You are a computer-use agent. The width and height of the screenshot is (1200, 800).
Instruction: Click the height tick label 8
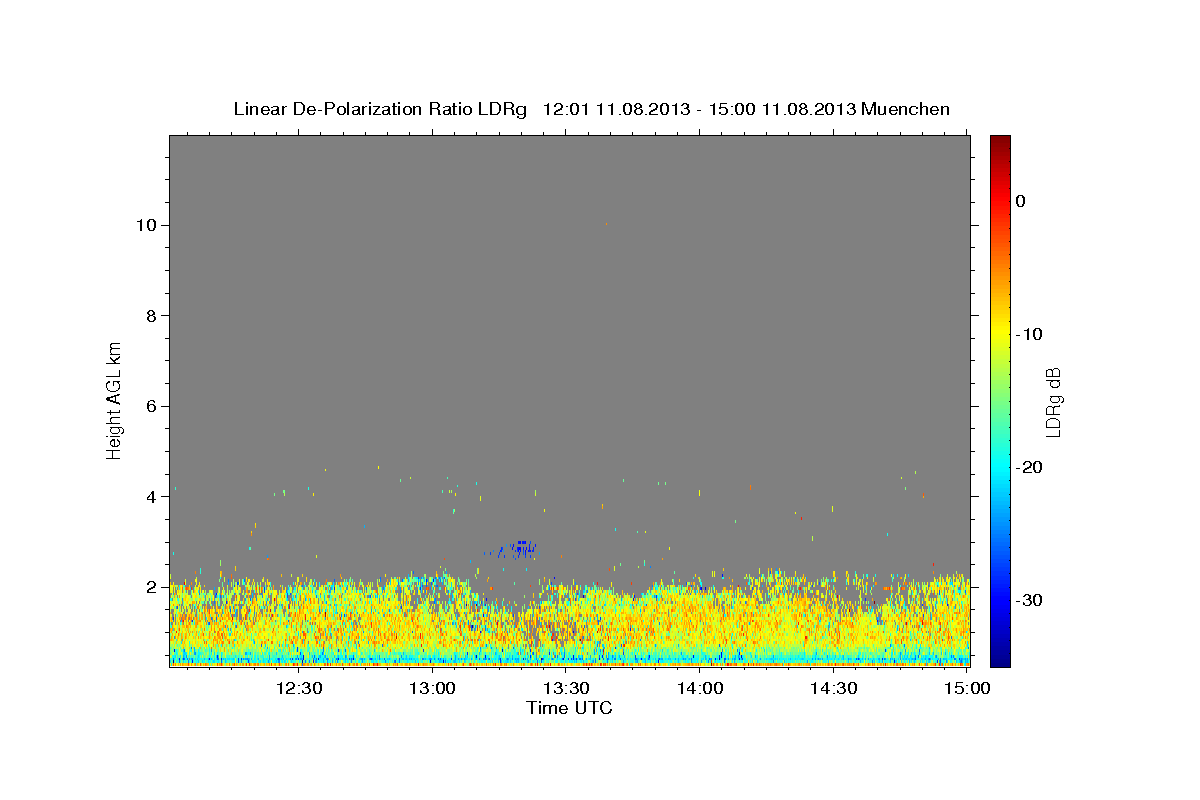151,316
